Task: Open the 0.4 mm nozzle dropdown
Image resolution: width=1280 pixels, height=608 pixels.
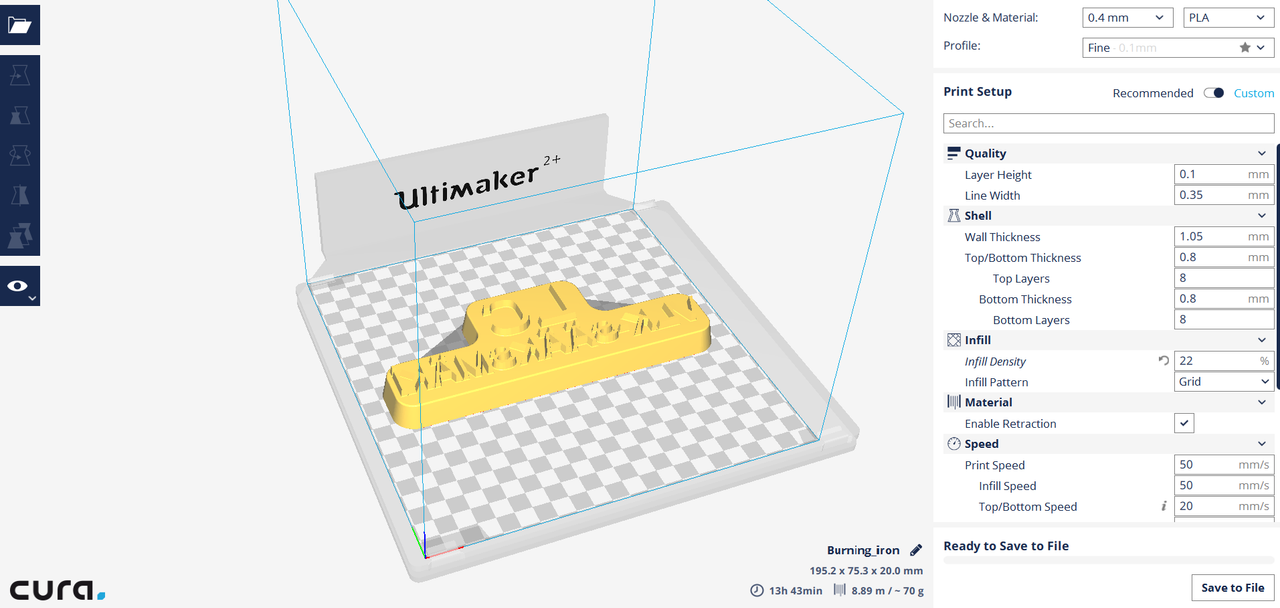Action: 1128,17
